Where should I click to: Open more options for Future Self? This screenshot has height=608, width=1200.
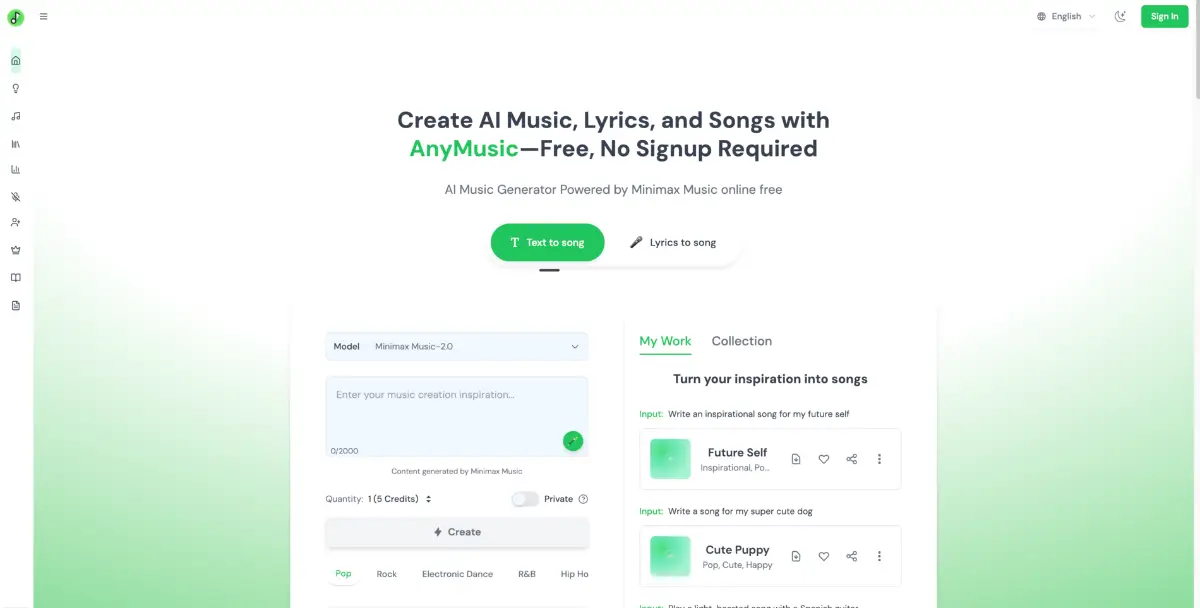[x=880, y=459]
